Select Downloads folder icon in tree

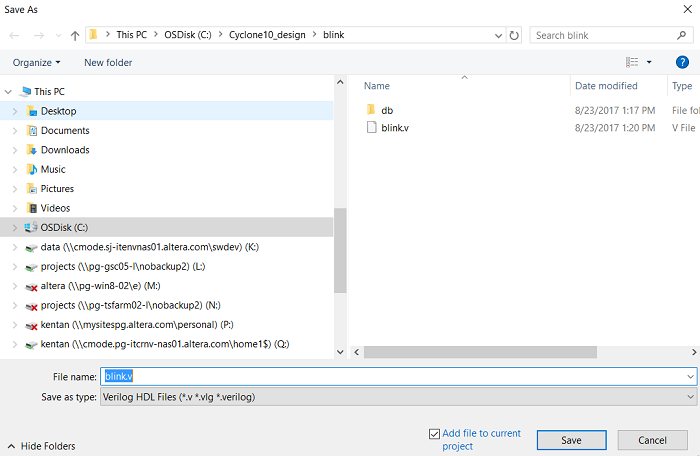point(32,150)
